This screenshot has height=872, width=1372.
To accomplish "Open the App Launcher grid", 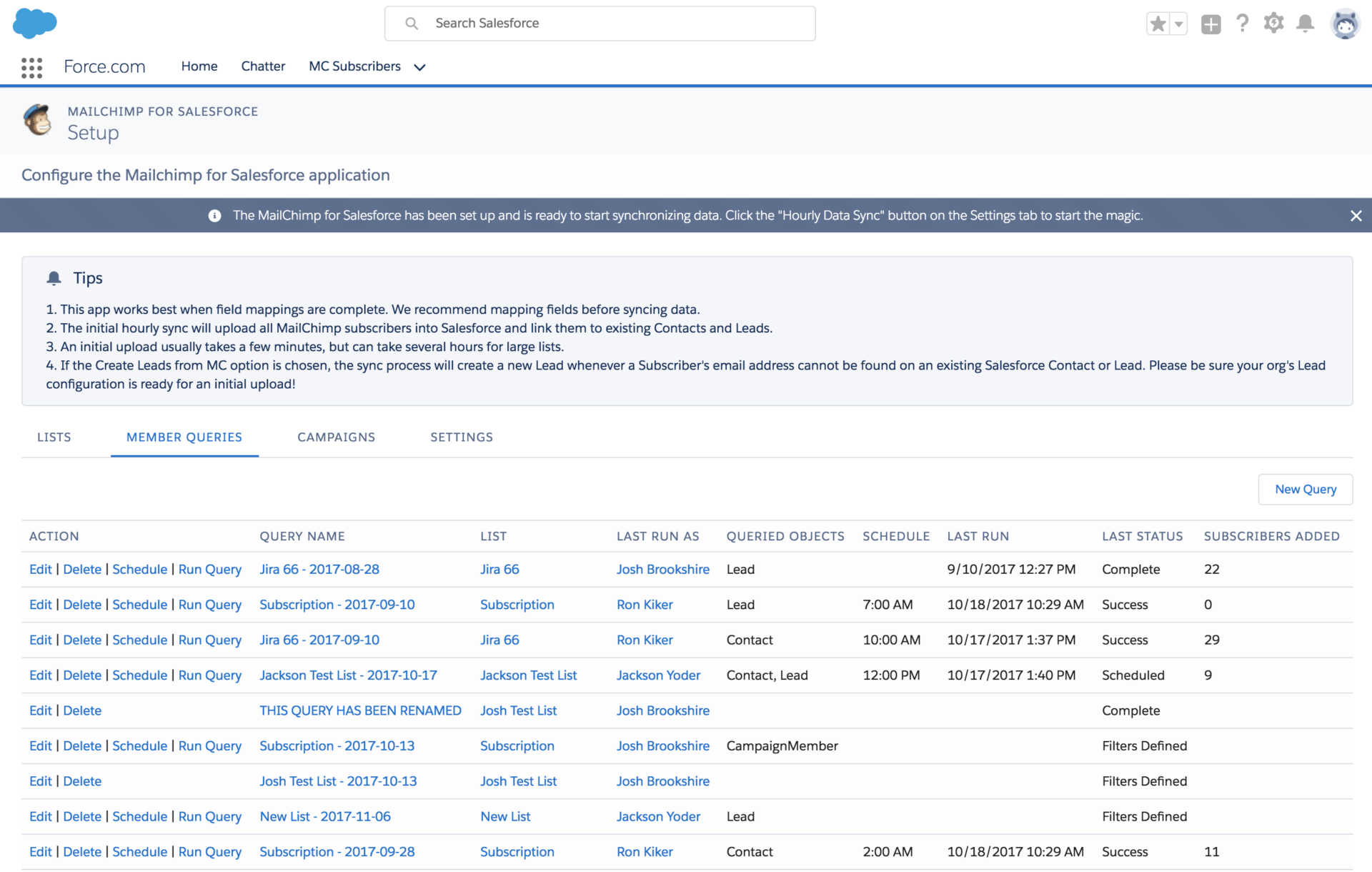I will 31,67.
